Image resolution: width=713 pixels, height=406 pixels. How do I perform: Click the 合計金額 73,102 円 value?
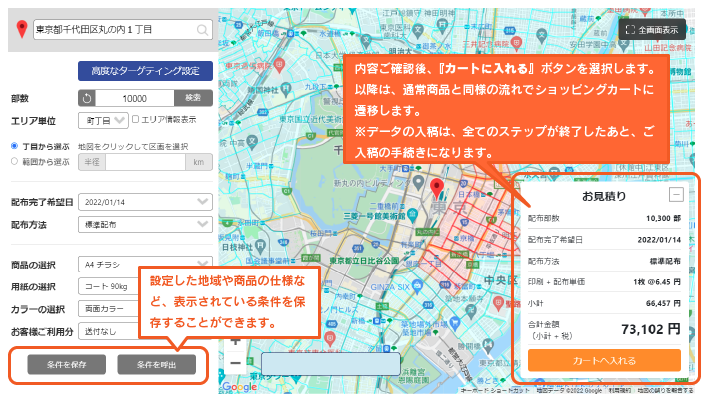[651, 329]
